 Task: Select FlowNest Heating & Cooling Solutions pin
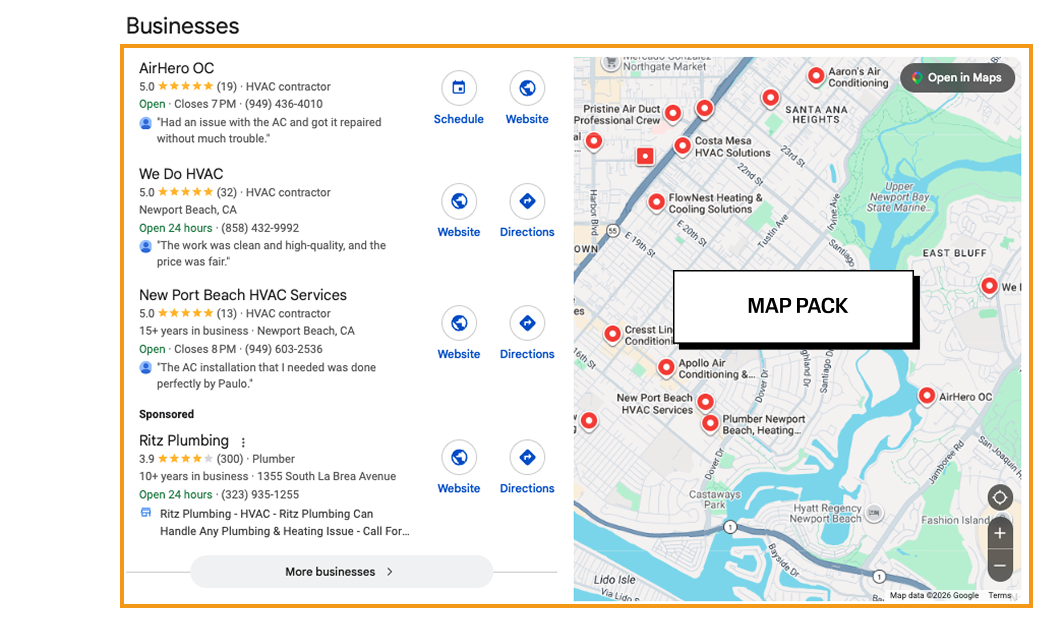click(656, 202)
